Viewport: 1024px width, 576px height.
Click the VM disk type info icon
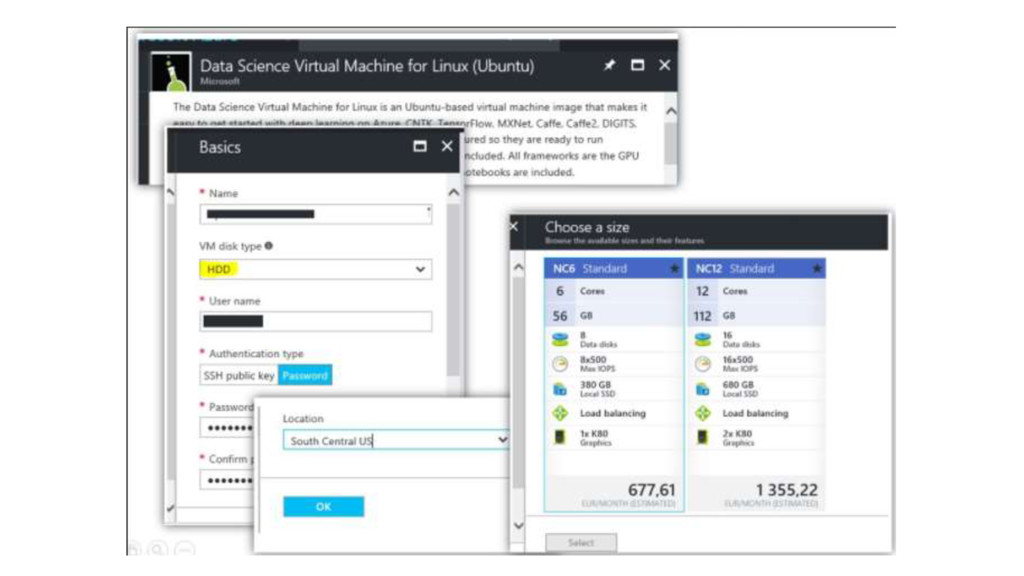click(268, 246)
